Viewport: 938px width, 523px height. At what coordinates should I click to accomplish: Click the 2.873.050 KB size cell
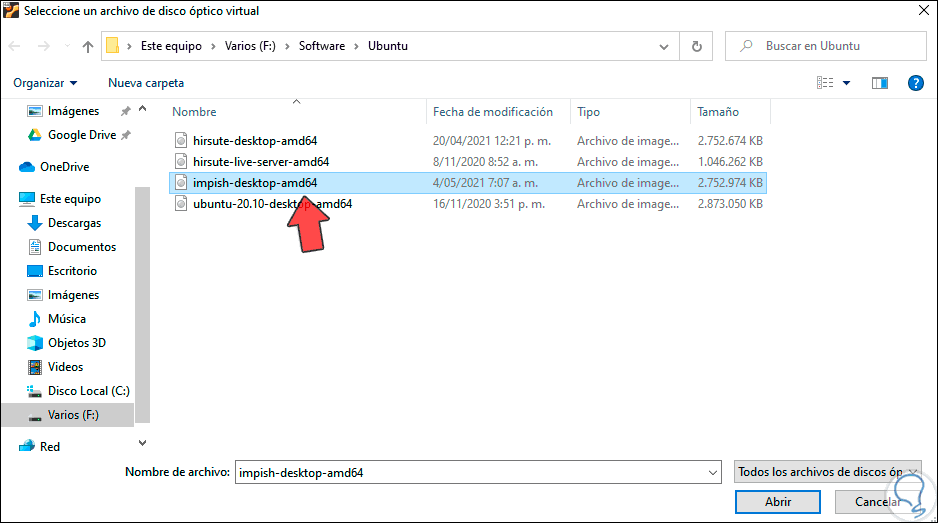730,203
